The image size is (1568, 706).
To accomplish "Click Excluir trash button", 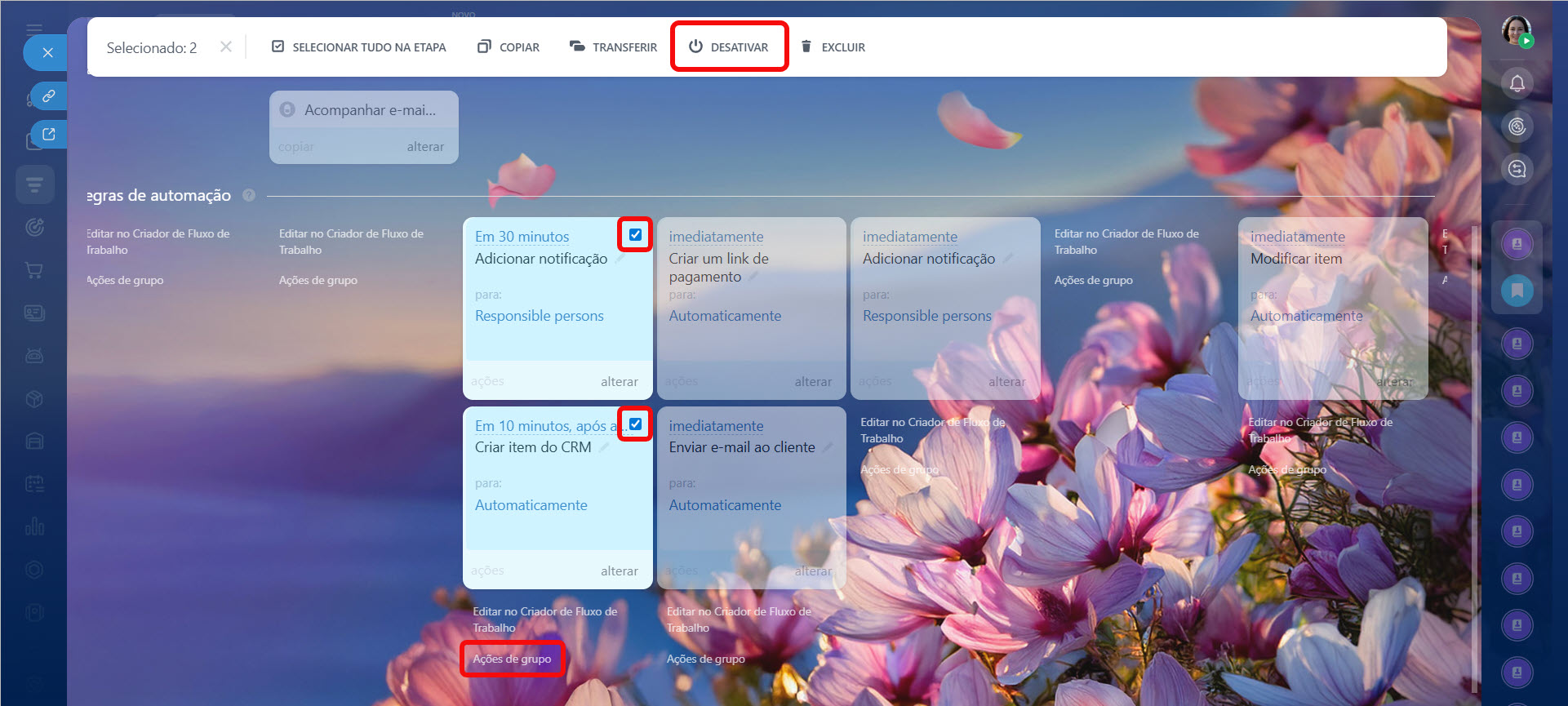I will click(x=833, y=47).
